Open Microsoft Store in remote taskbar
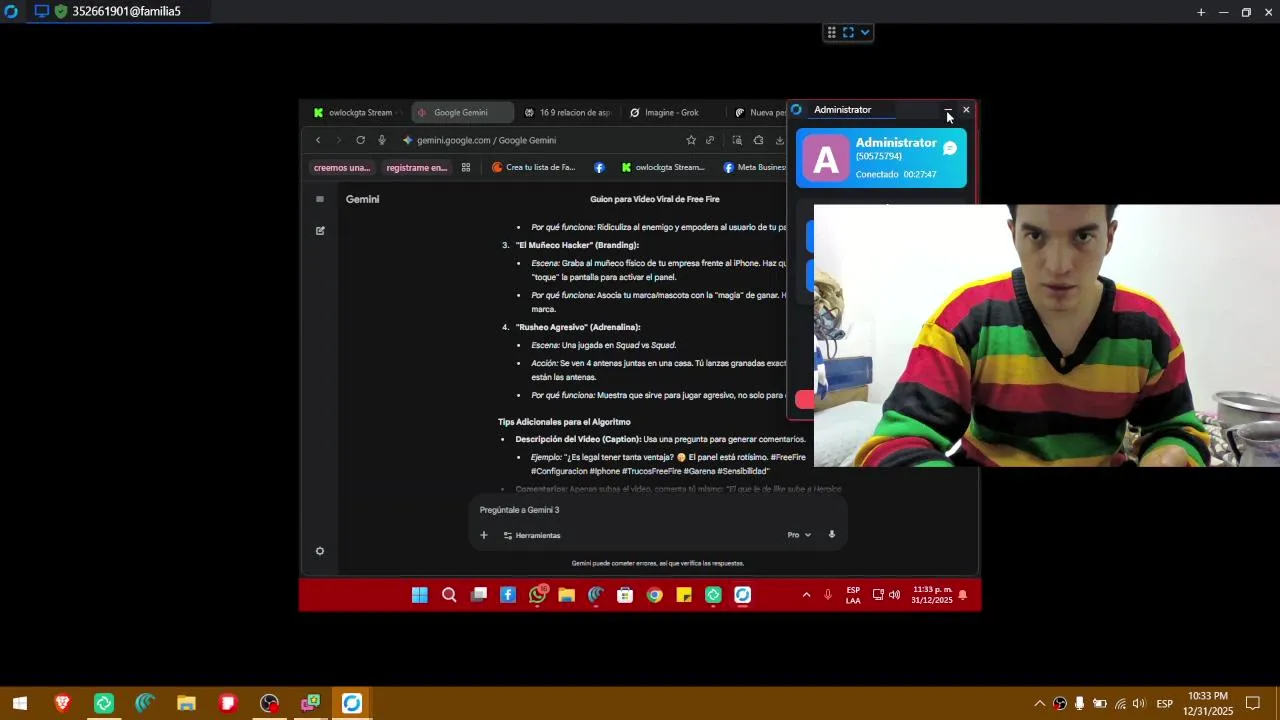This screenshot has height=720, width=1280. (625, 595)
